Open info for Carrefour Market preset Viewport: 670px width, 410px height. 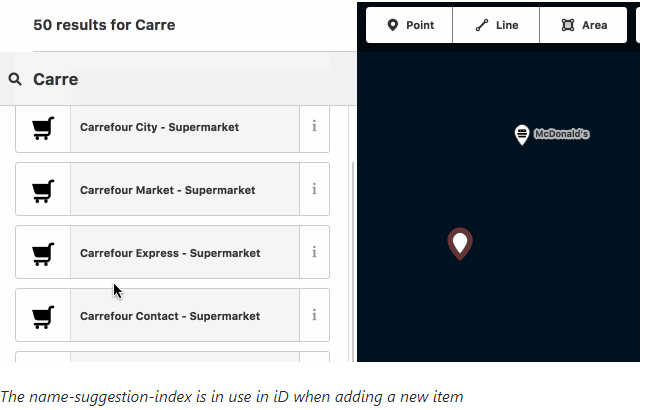click(314, 189)
